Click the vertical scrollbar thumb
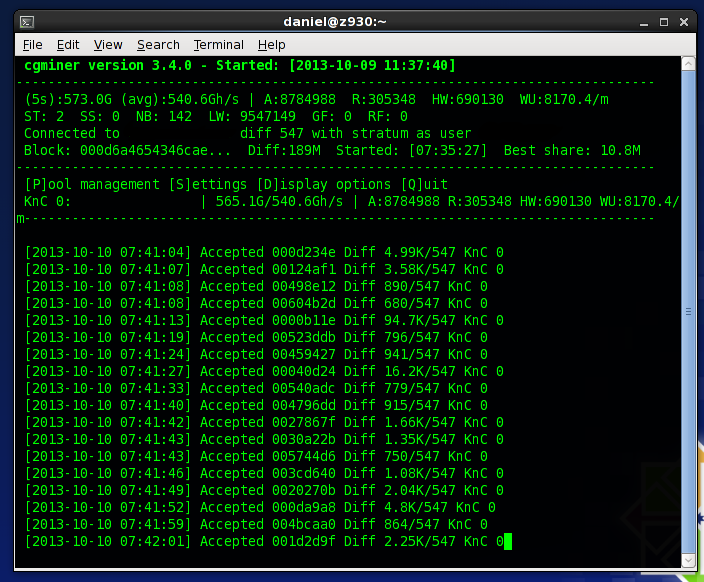 pyautogui.click(x=688, y=312)
